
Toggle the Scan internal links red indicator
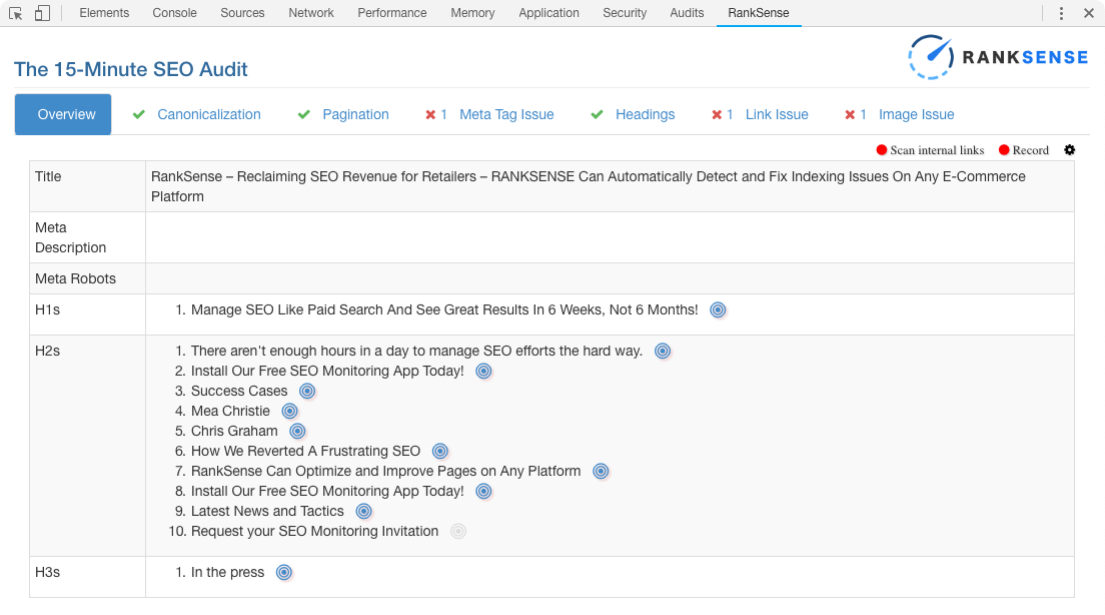(881, 150)
